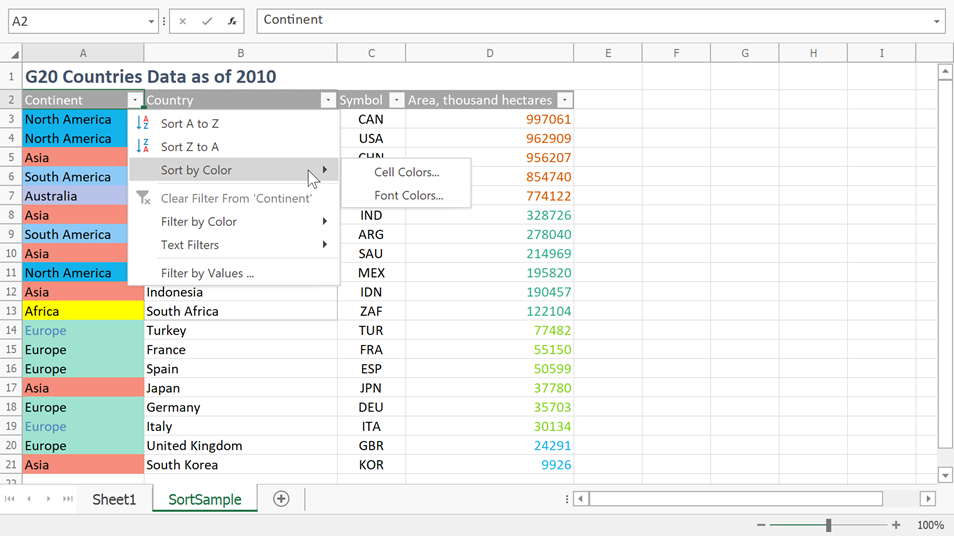954x536 pixels.
Task: Open the Symbol column filter dropdown
Action: coord(396,100)
